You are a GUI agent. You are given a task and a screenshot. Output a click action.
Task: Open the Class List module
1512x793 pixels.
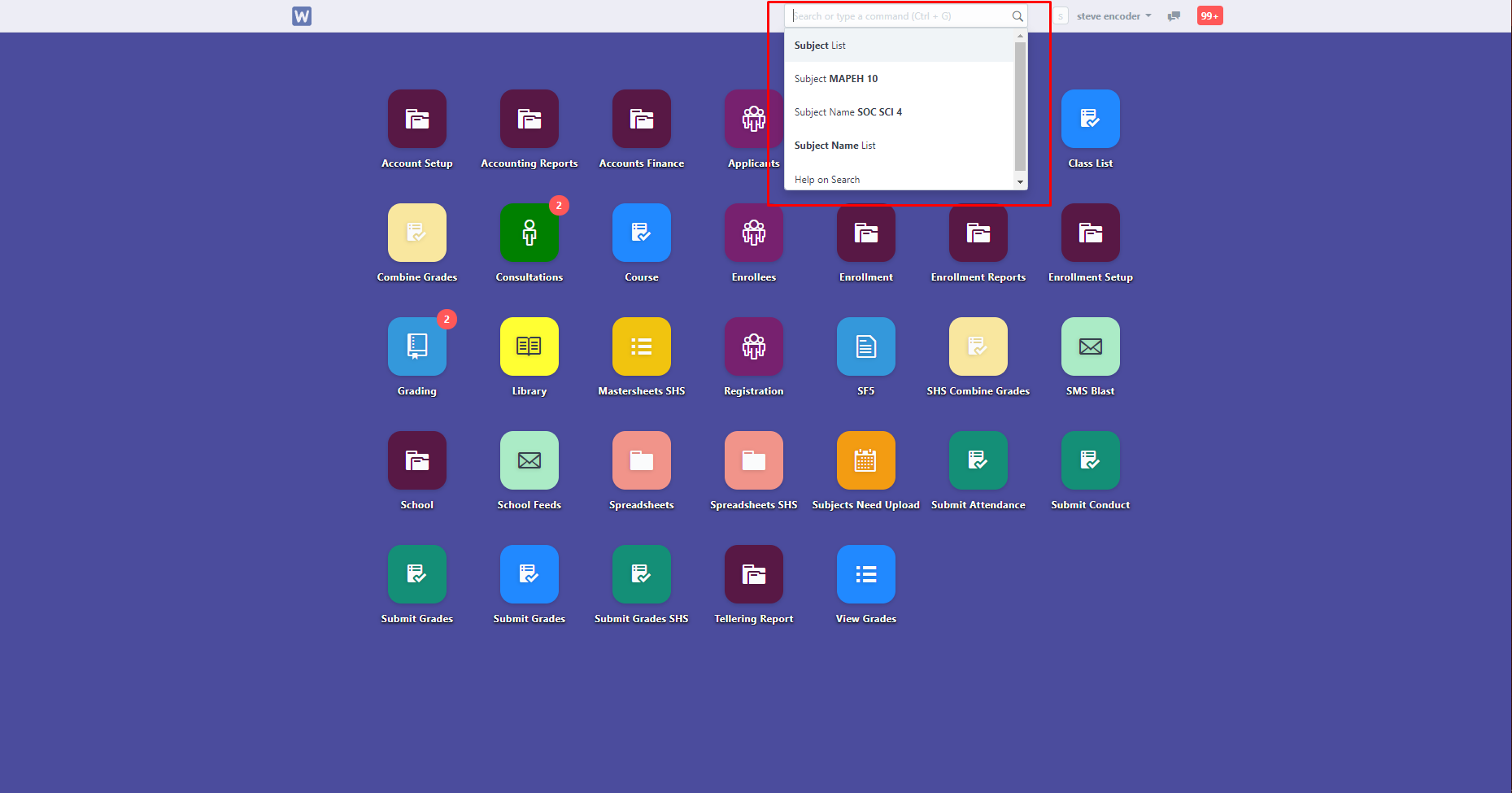point(1091,119)
